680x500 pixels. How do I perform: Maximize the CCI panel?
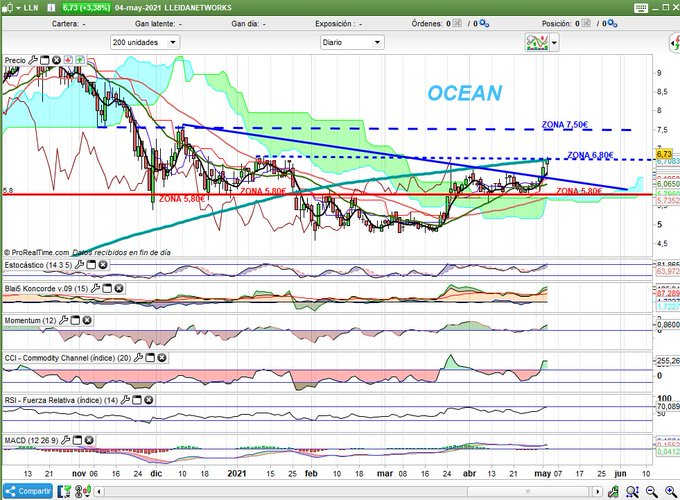point(150,358)
